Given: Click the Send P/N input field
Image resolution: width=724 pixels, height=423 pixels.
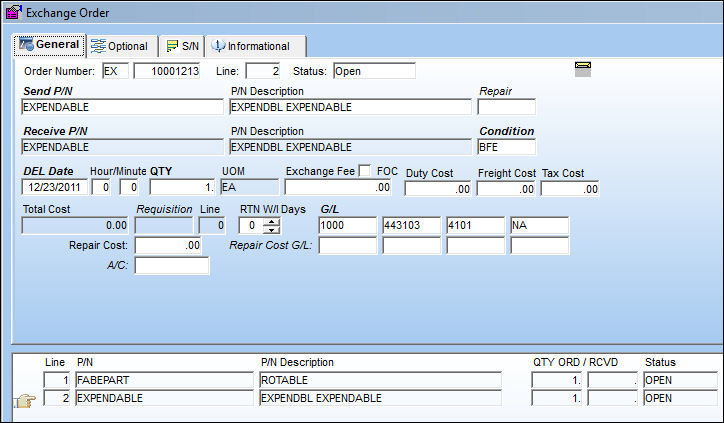Looking at the screenshot, I should pyautogui.click(x=122, y=107).
